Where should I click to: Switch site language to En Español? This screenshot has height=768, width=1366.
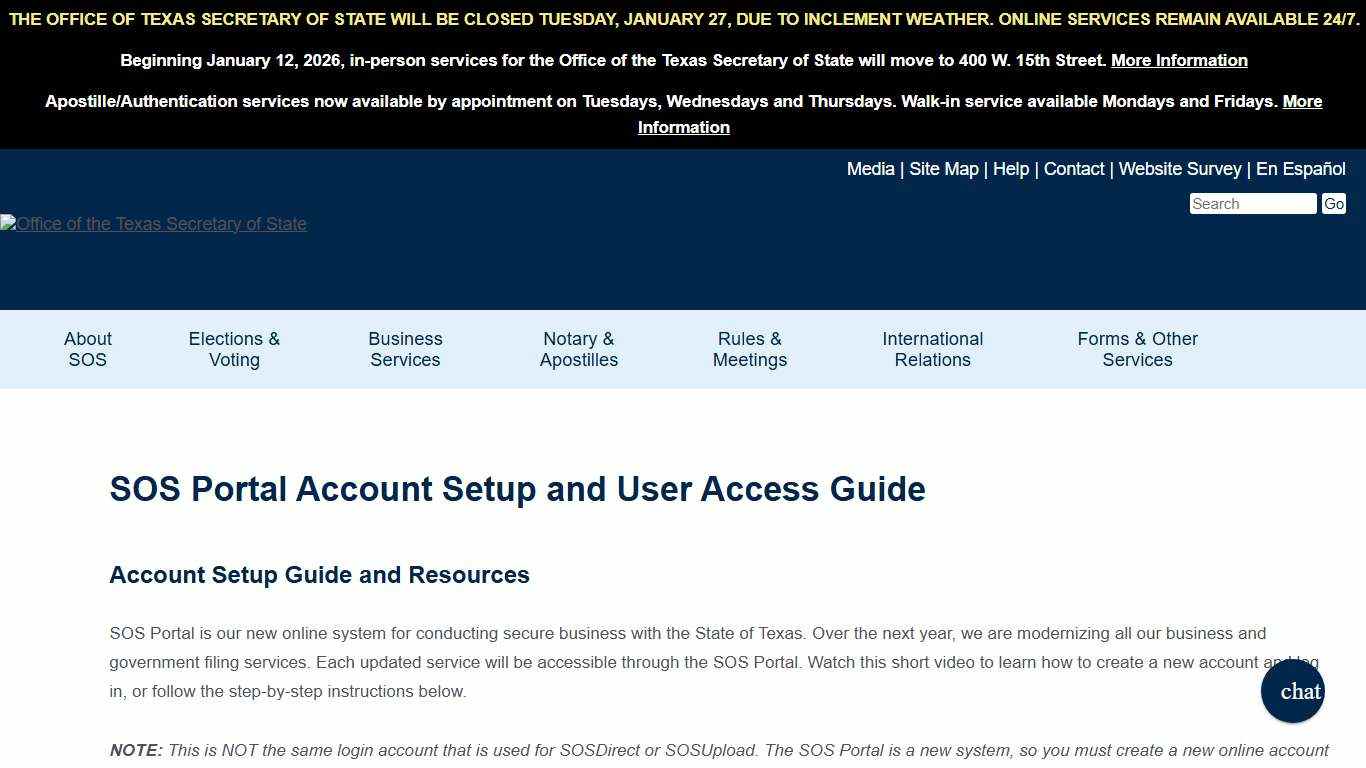coord(1301,169)
